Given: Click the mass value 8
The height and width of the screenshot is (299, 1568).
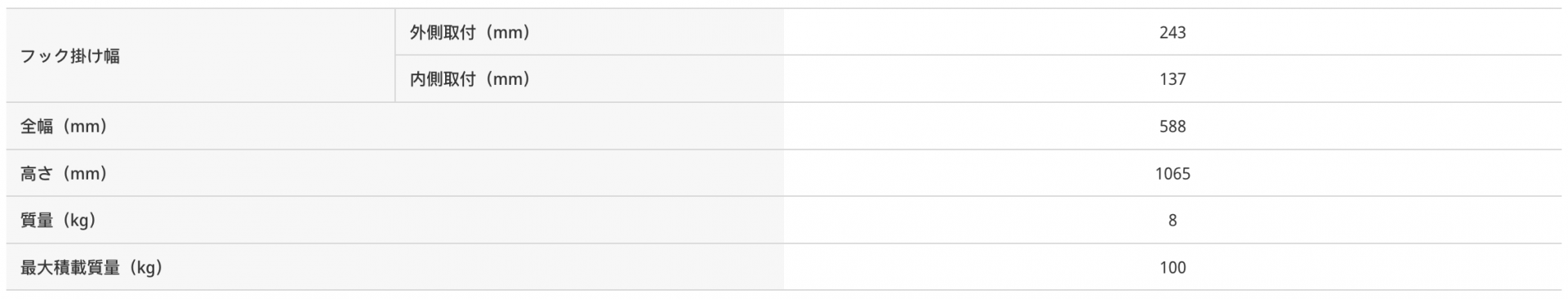Looking at the screenshot, I should (x=1172, y=221).
